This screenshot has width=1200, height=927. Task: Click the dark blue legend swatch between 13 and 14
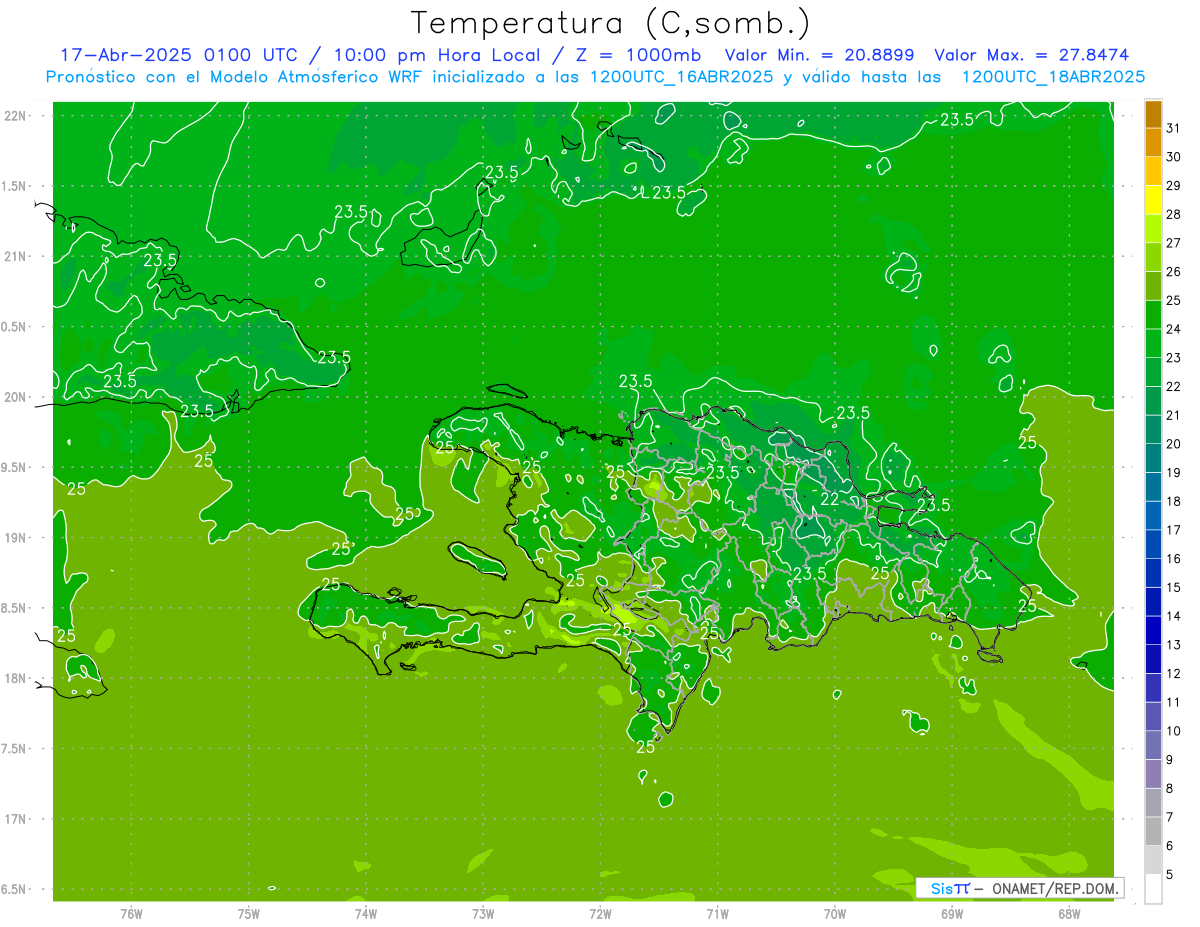tap(1153, 631)
